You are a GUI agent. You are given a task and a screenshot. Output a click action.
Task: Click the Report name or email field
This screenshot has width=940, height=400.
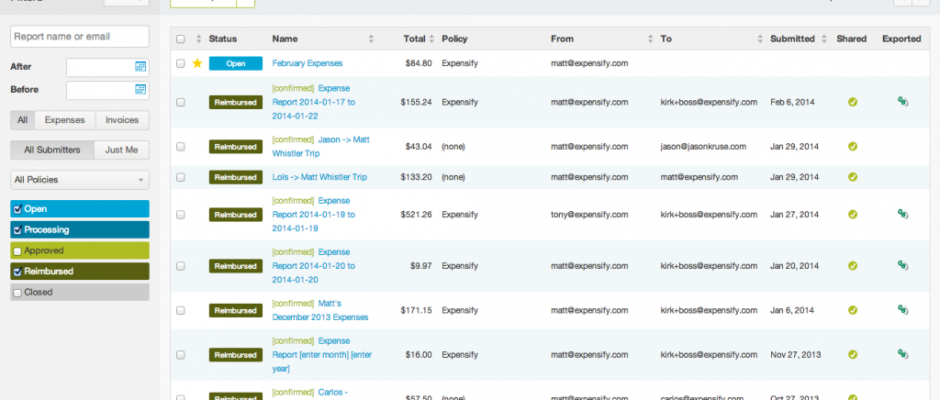(x=80, y=36)
